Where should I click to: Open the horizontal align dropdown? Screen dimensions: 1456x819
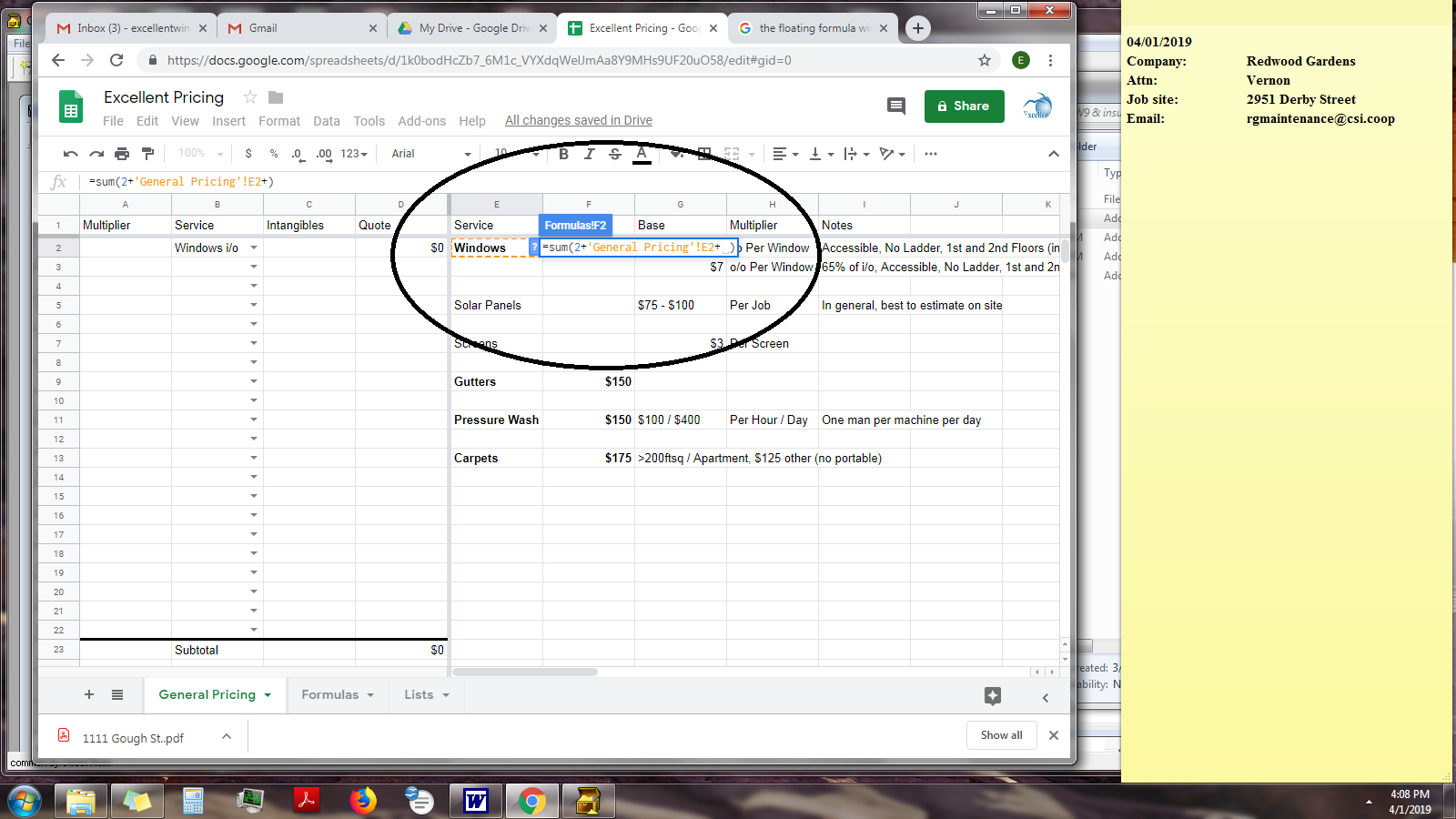(x=785, y=154)
